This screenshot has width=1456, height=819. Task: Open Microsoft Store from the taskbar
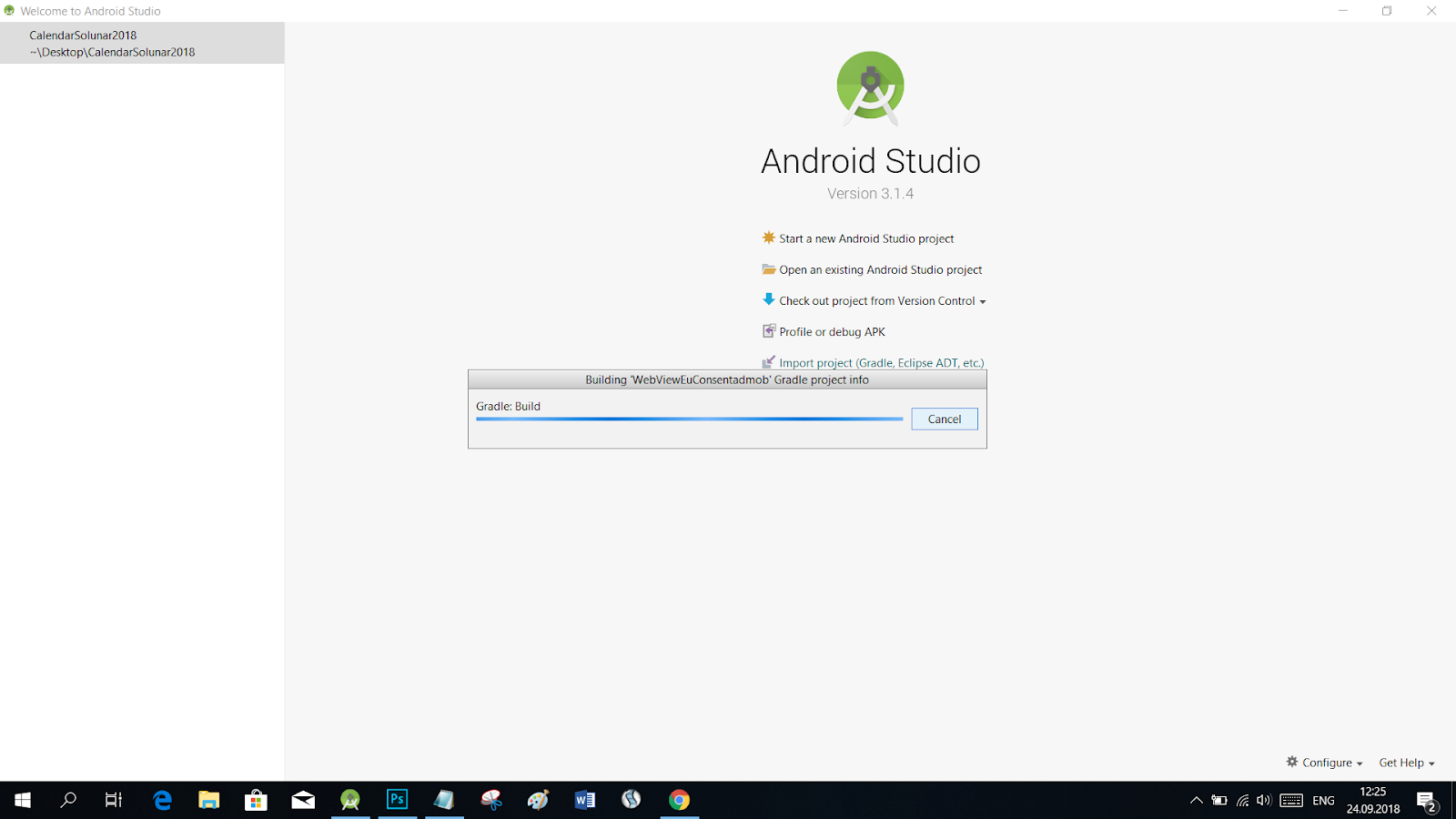[x=256, y=800]
